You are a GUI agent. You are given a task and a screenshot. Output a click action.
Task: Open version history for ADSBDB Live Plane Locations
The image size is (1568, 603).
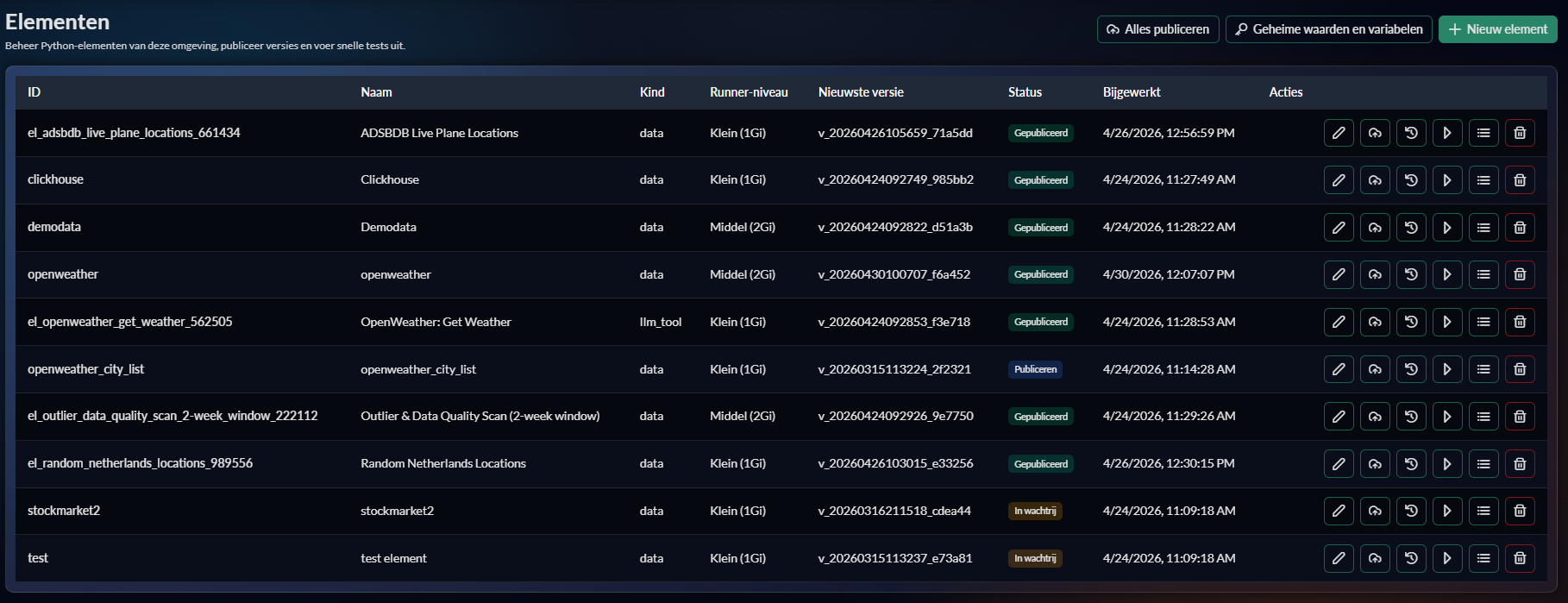click(x=1411, y=133)
